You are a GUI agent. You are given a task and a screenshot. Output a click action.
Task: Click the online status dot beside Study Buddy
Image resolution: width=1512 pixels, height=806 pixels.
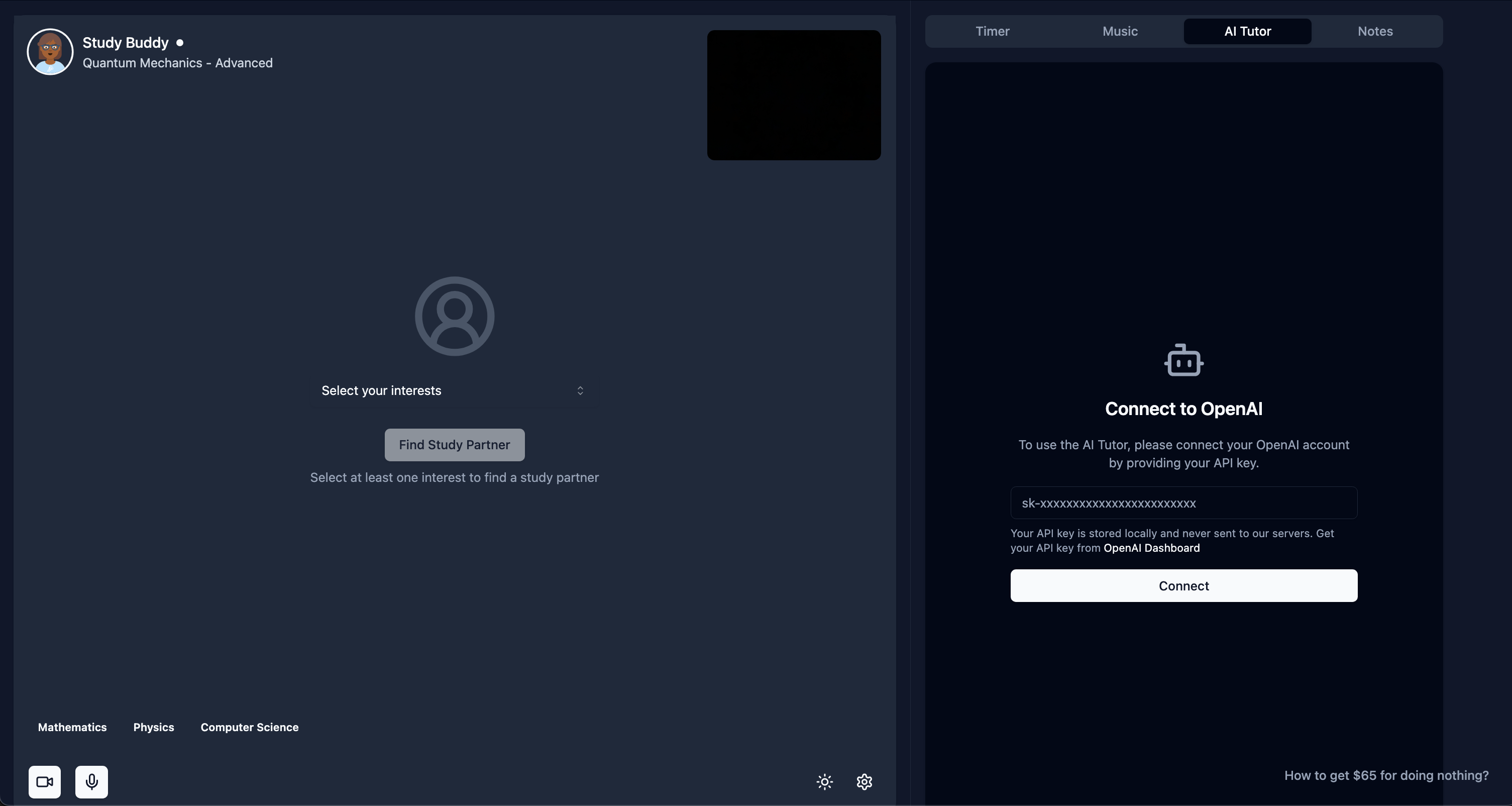click(x=180, y=42)
